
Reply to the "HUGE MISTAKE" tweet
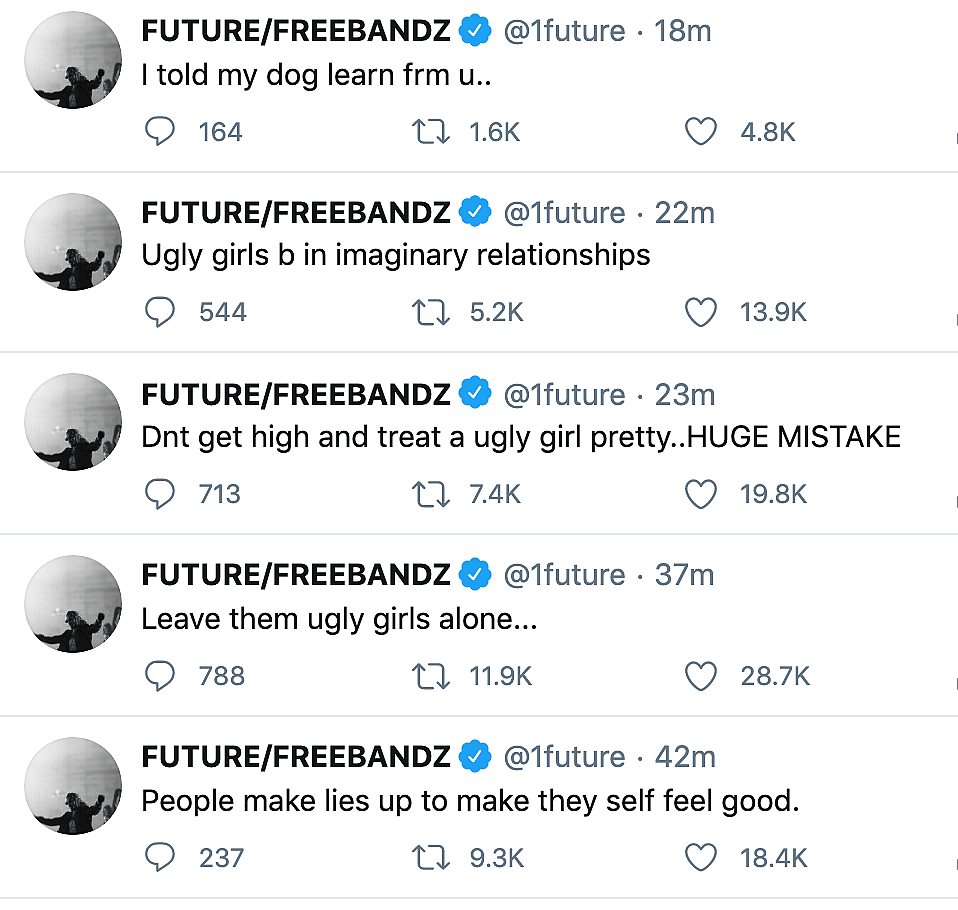click(x=161, y=494)
